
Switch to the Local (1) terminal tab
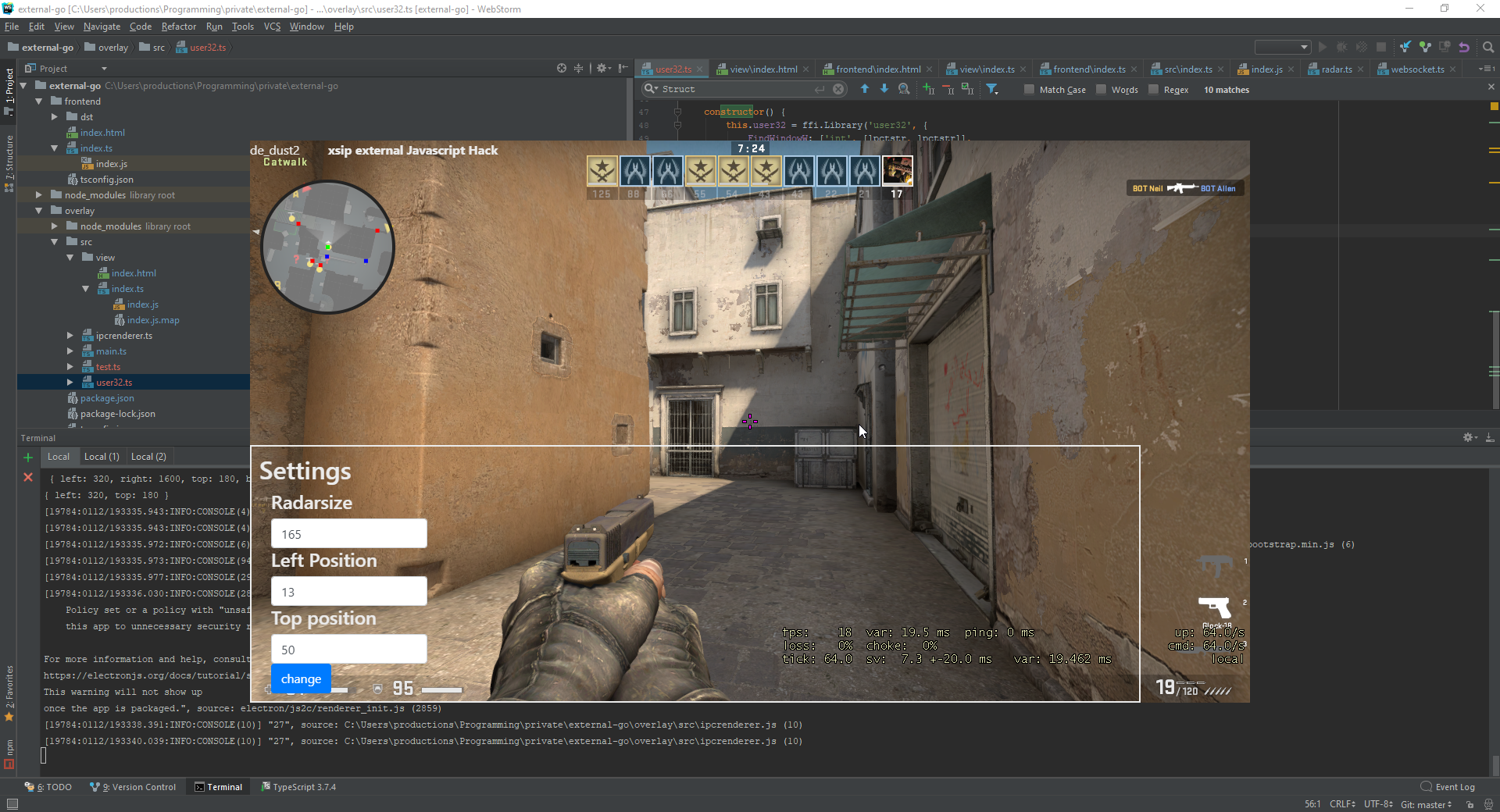[102, 457]
